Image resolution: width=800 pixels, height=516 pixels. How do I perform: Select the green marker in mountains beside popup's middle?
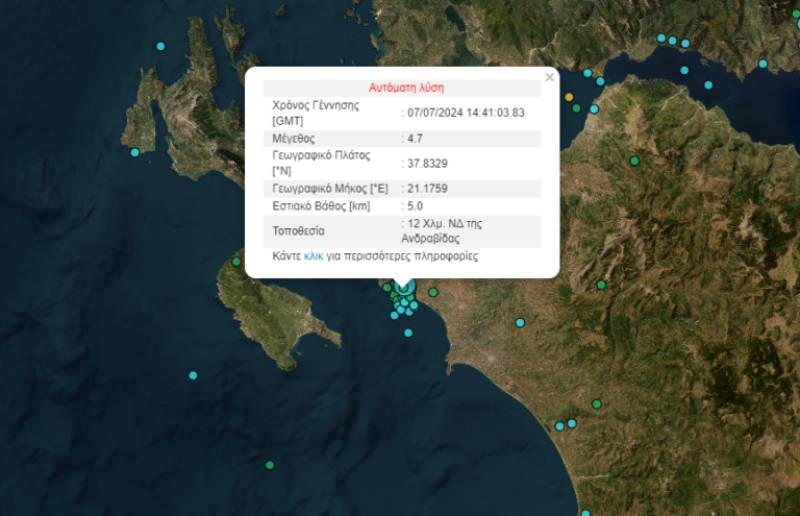[x=634, y=161]
